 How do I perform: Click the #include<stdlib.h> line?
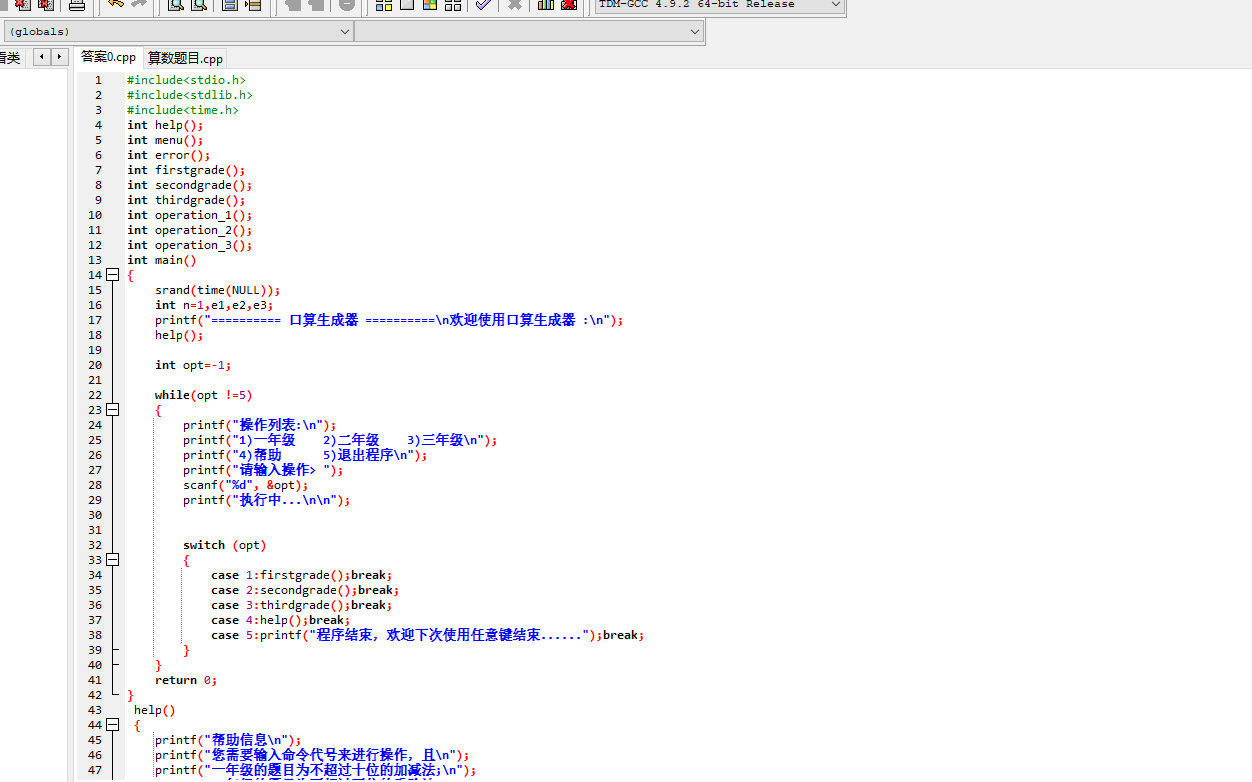pos(189,95)
